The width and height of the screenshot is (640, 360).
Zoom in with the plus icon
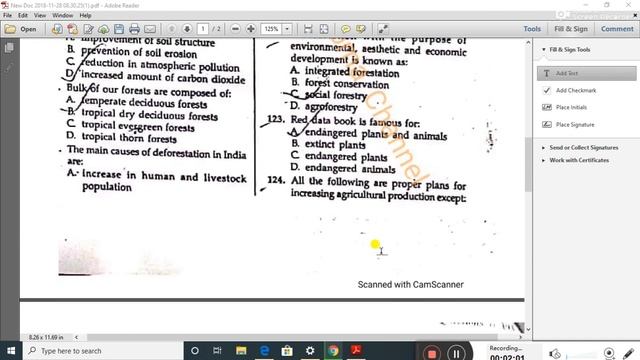click(251, 29)
